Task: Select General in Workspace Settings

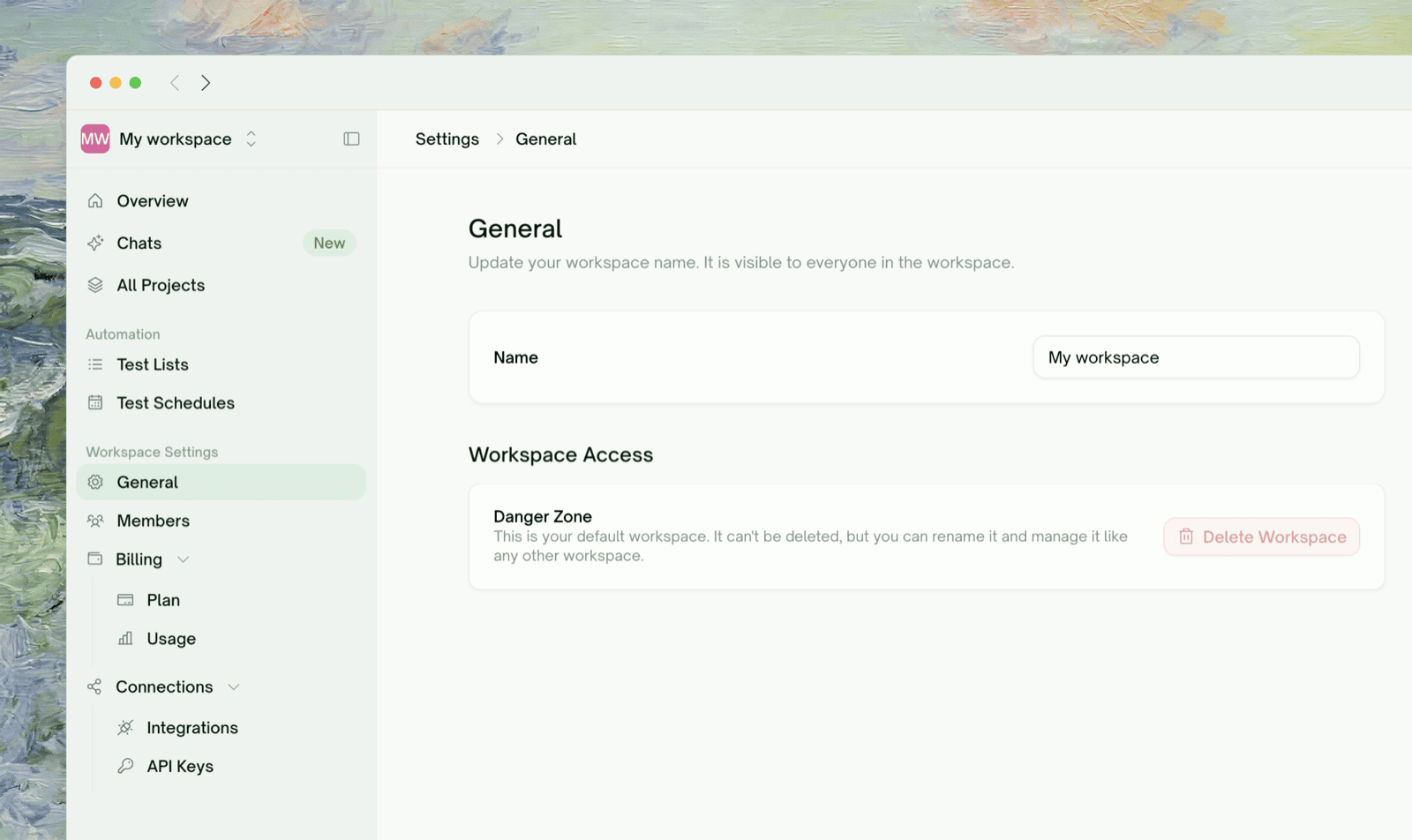Action: (x=221, y=482)
